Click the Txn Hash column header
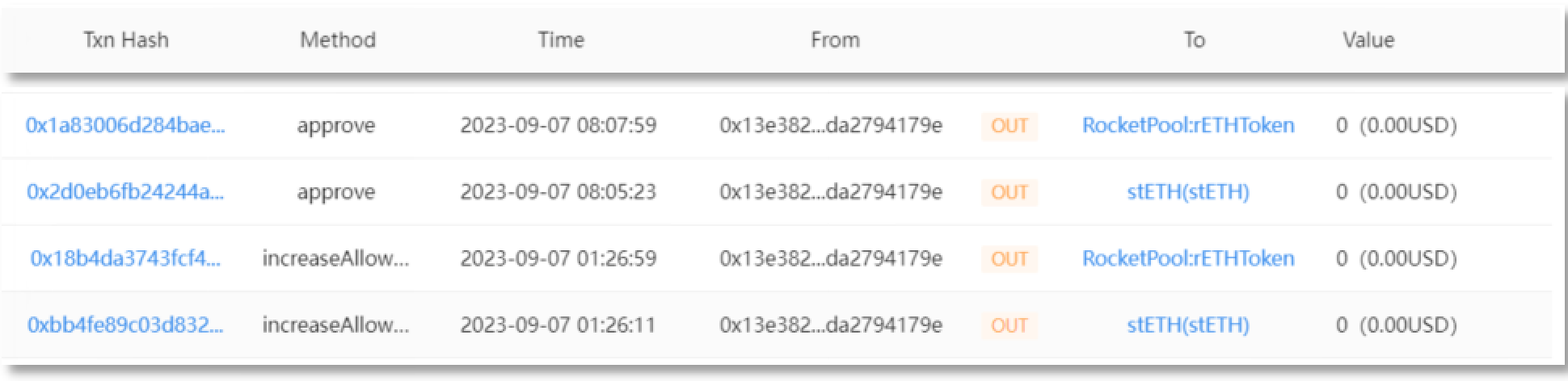 [126, 40]
